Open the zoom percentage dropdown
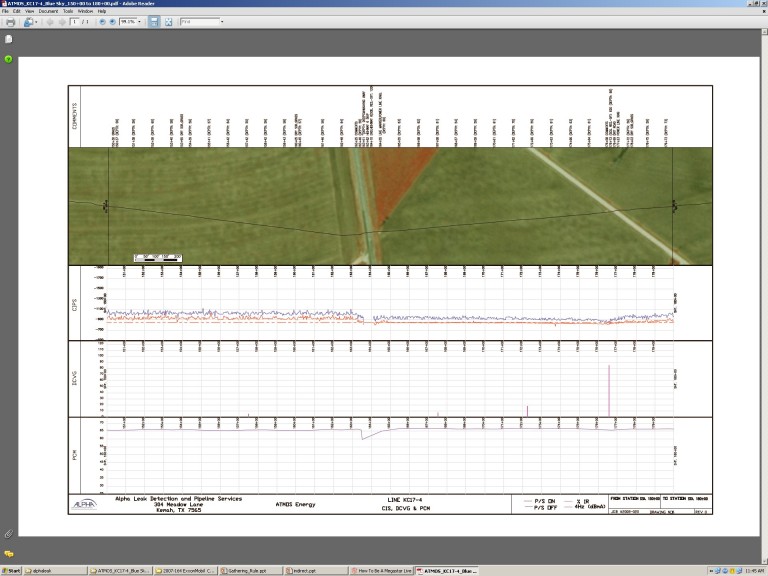Viewport: 768px width, 576px height. pos(139,22)
